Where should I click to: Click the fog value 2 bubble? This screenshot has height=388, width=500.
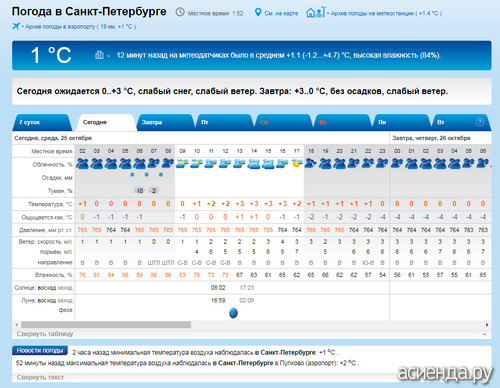(x=154, y=191)
